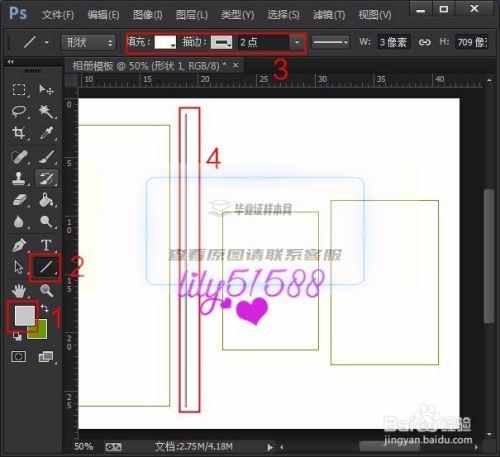This screenshot has width=500, height=457.
Task: Select the Magic Wand tool
Action: [46, 111]
